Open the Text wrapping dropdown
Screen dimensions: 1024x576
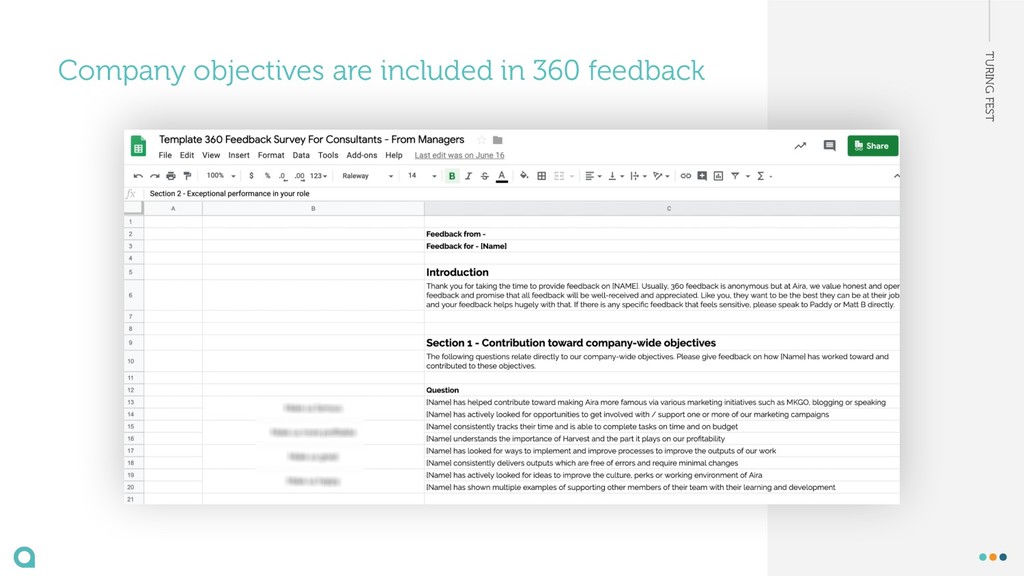tap(638, 176)
